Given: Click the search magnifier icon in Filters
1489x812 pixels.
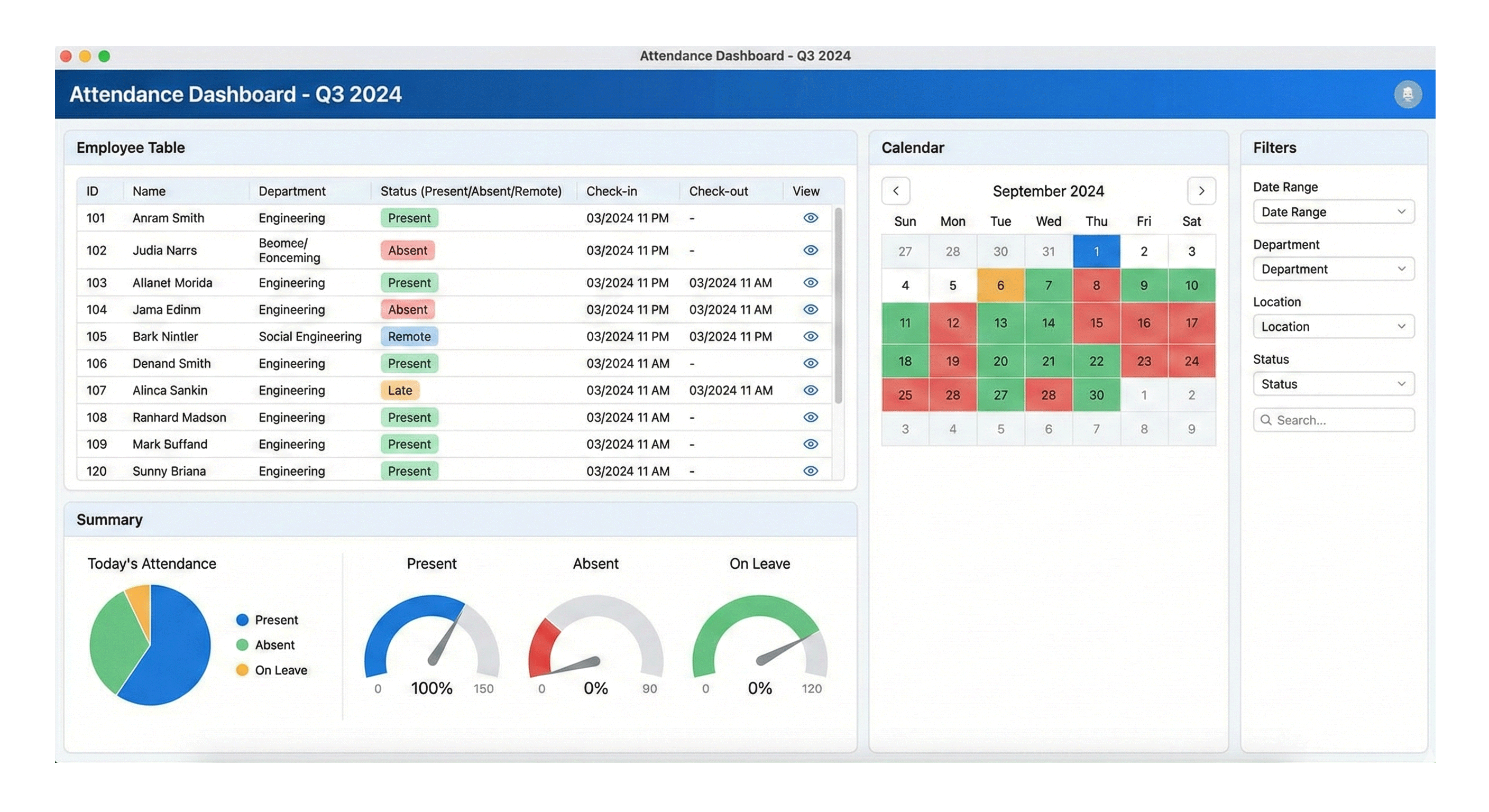Looking at the screenshot, I should tap(1266, 420).
